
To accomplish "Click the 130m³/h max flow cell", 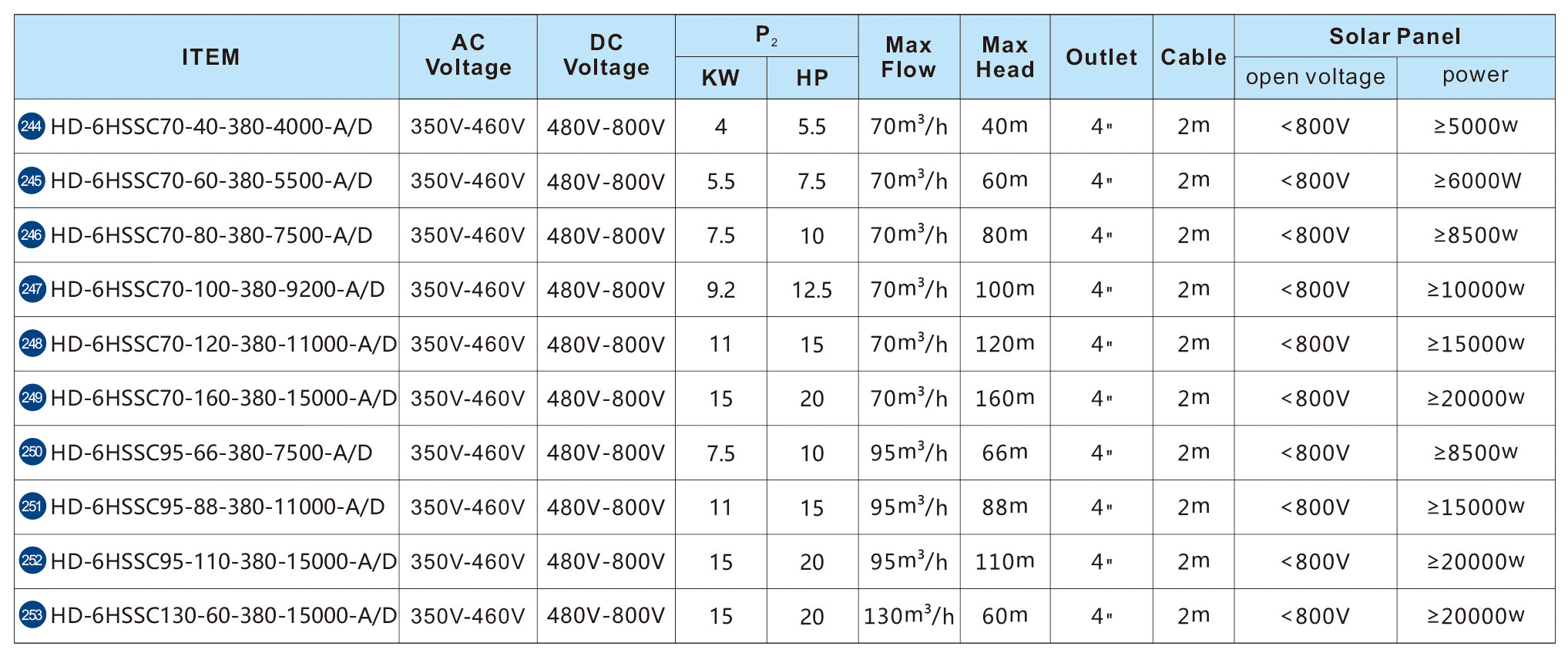I will pyautogui.click(x=908, y=615).
